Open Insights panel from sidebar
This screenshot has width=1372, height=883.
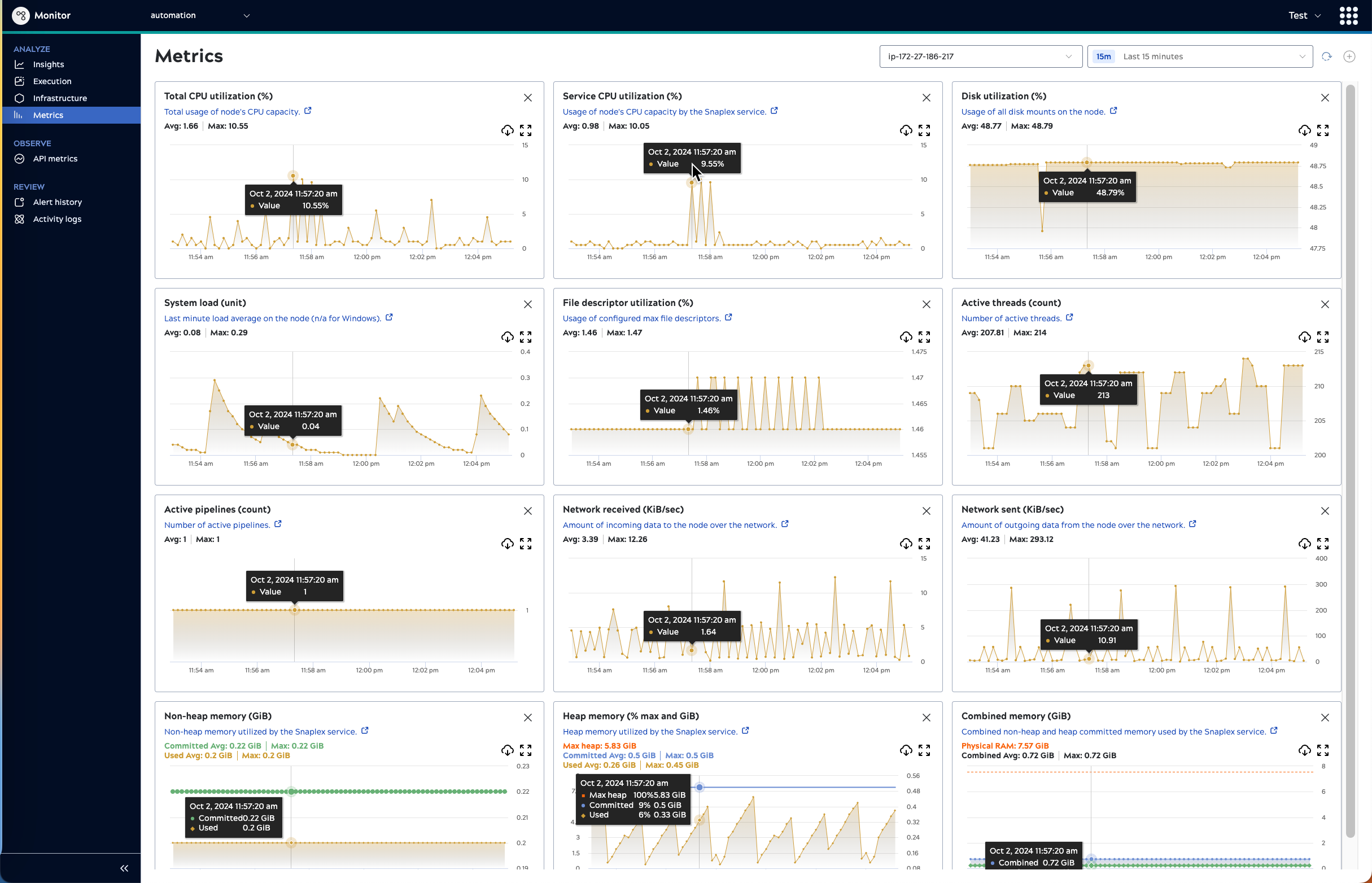[x=48, y=64]
